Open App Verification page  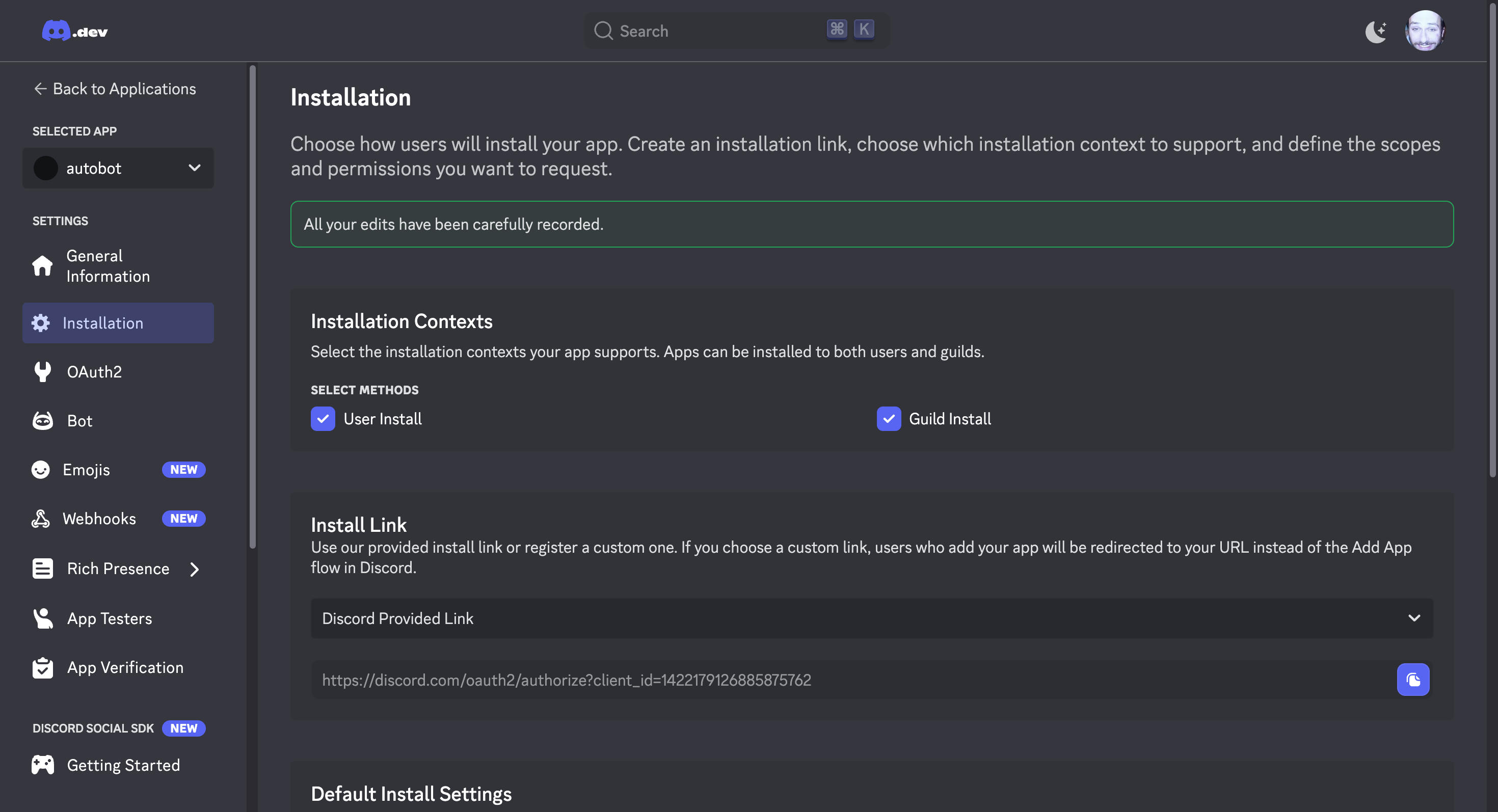118,668
